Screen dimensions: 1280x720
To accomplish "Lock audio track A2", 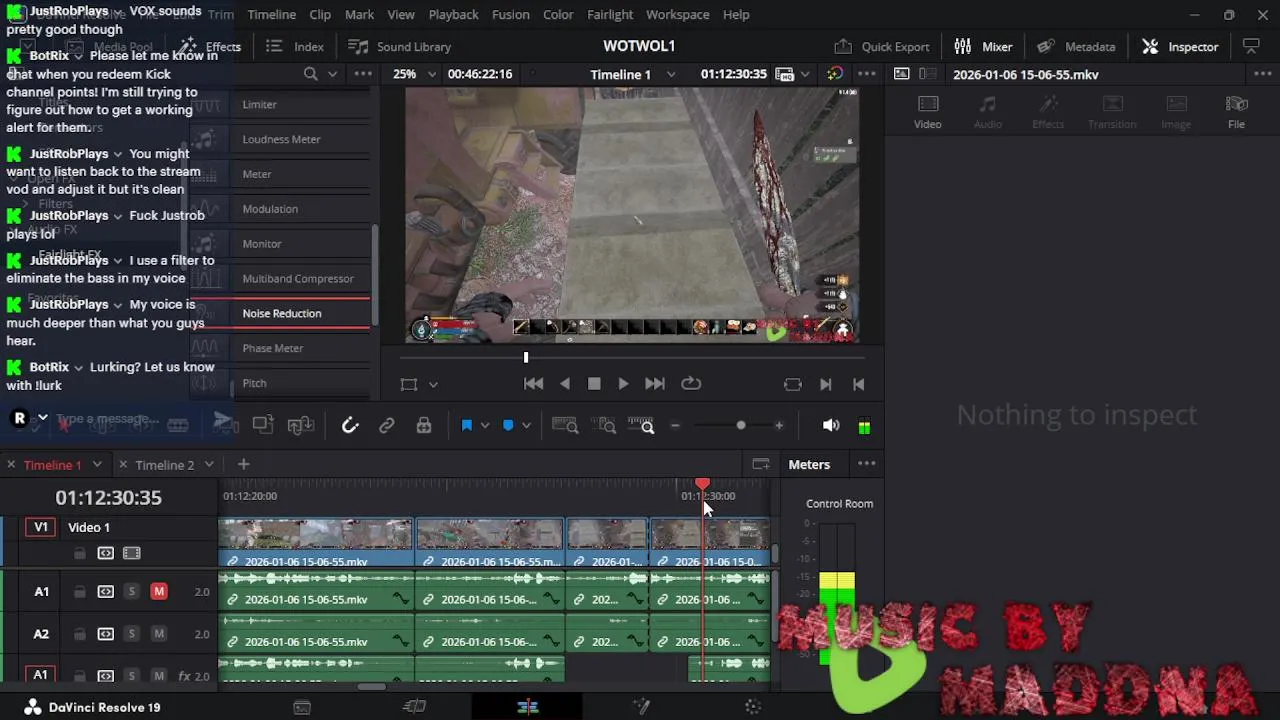I will coord(79,634).
